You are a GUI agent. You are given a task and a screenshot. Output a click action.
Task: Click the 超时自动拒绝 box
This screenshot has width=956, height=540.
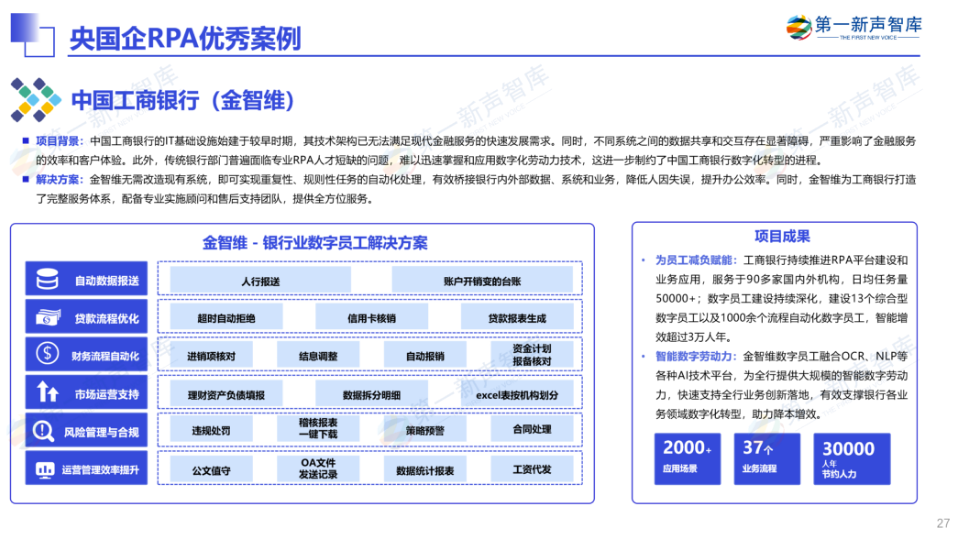pos(226,318)
